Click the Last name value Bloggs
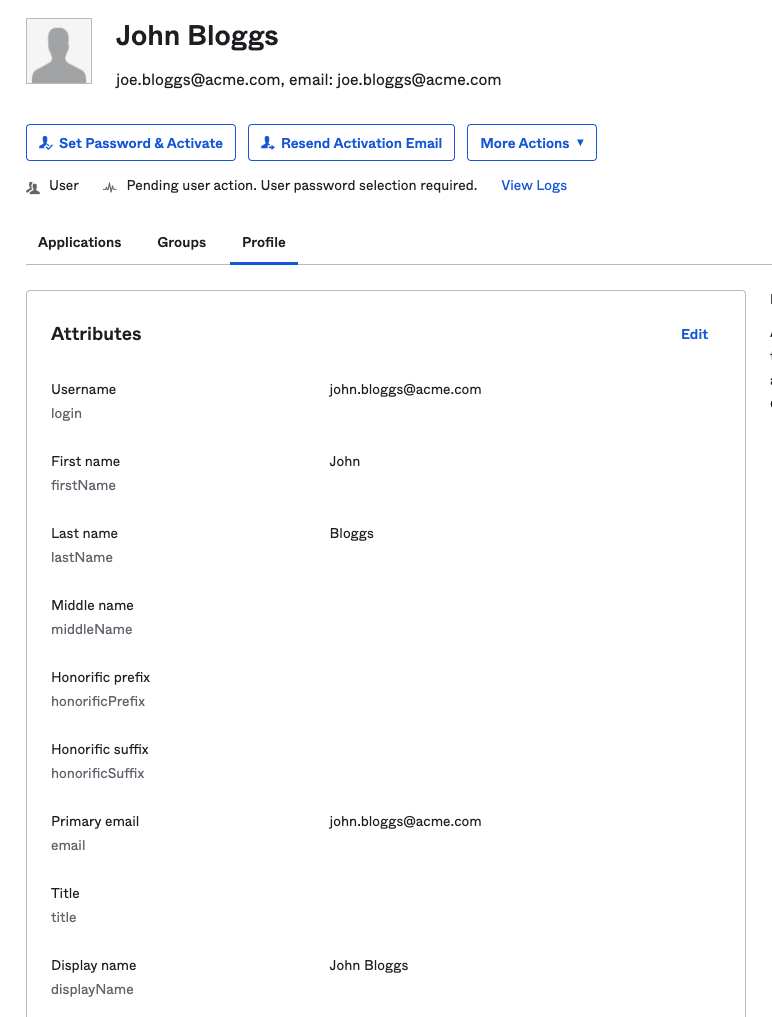 tap(351, 533)
